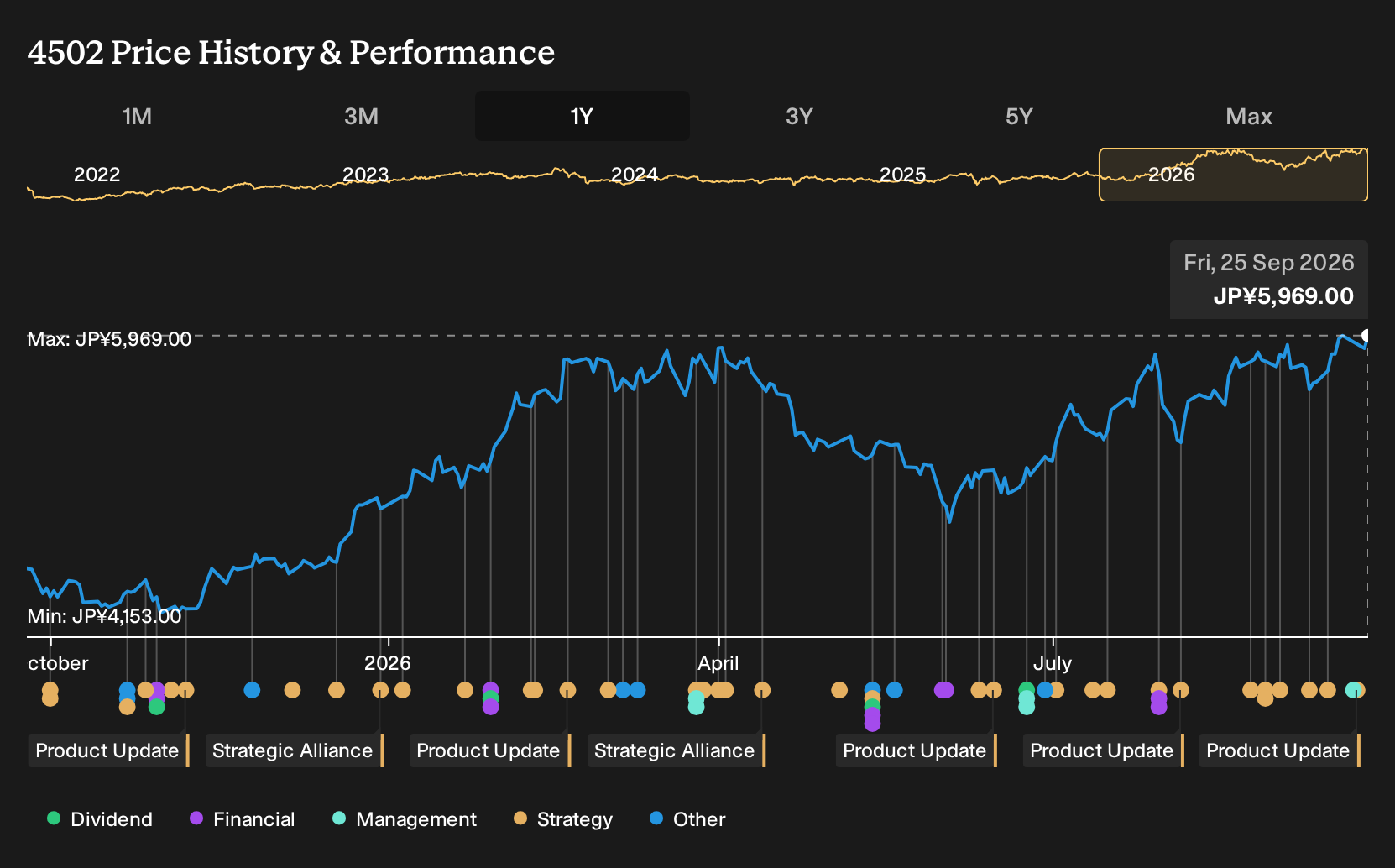Click the blue Other legend dot
The width and height of the screenshot is (1395, 868).
656,818
